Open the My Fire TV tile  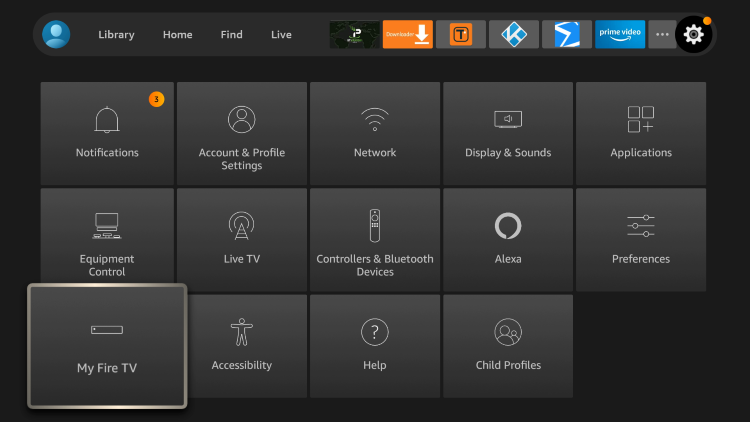click(107, 346)
